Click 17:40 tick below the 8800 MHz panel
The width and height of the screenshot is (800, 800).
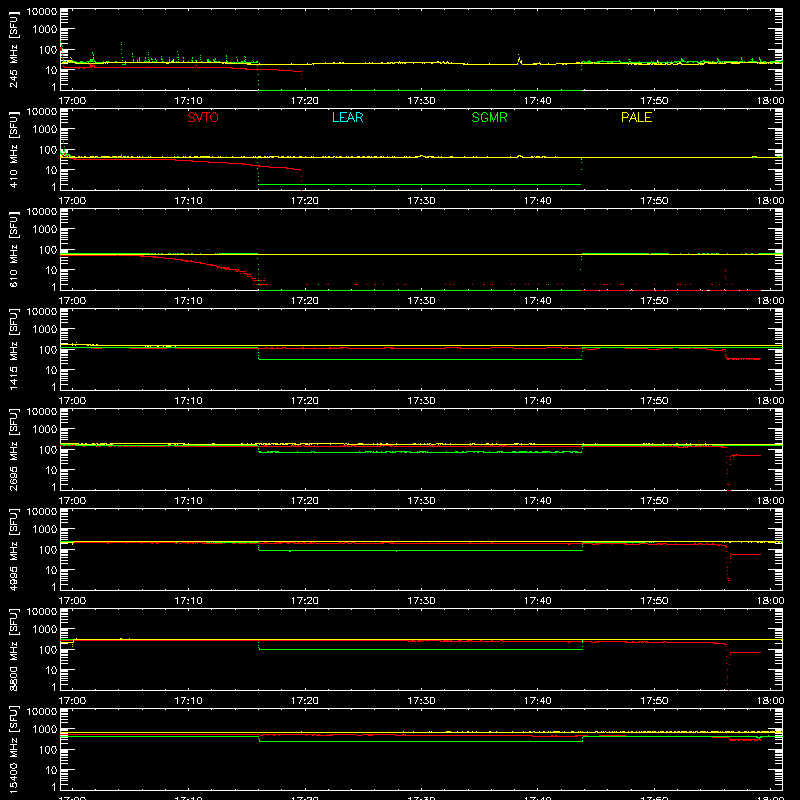(x=537, y=701)
